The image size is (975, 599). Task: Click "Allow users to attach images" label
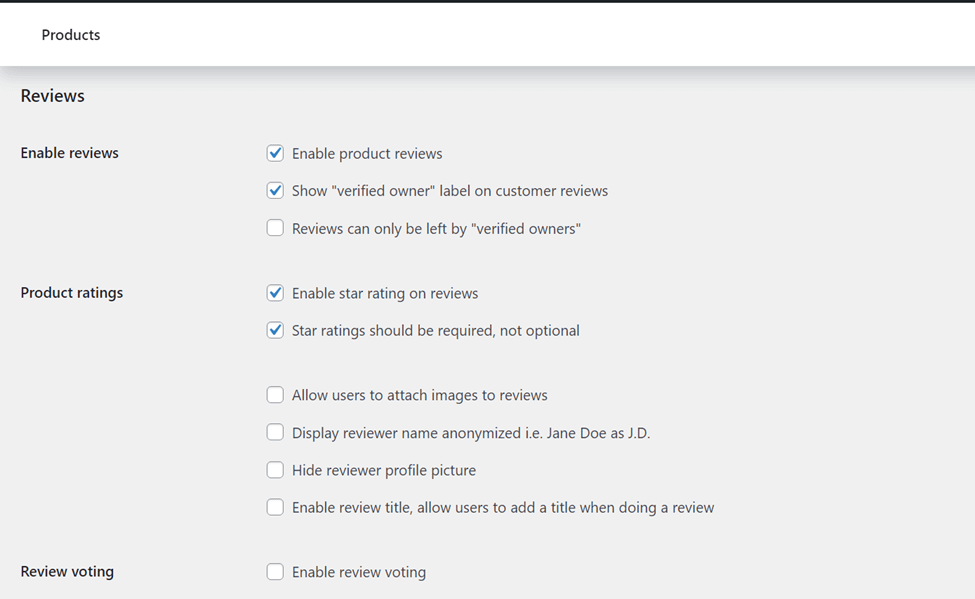[x=420, y=395]
